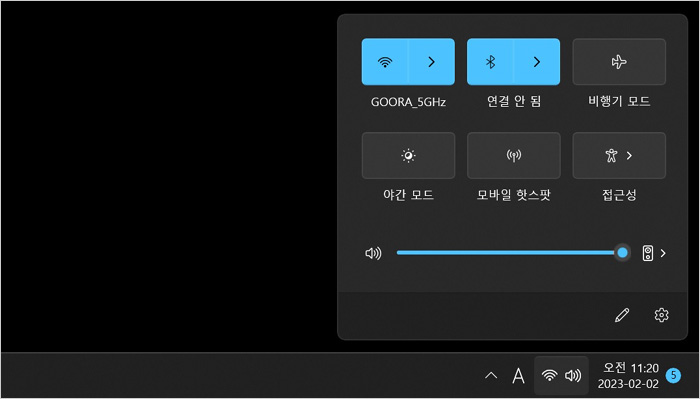Open accessibility options (접근성)
The width and height of the screenshot is (700, 399).
619,155
